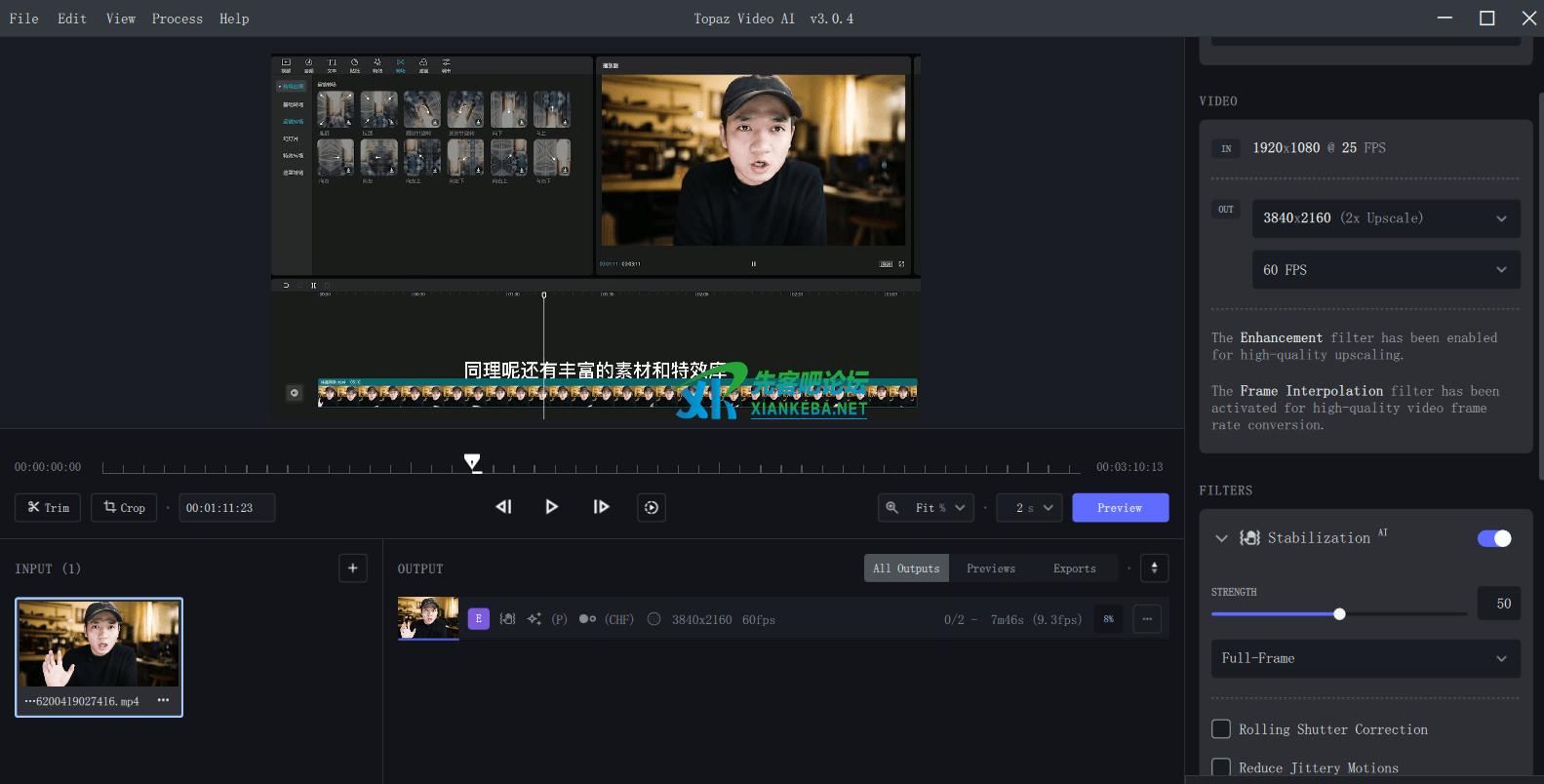Image resolution: width=1544 pixels, height=784 pixels.
Task: Click the Preview button
Action: tap(1120, 508)
